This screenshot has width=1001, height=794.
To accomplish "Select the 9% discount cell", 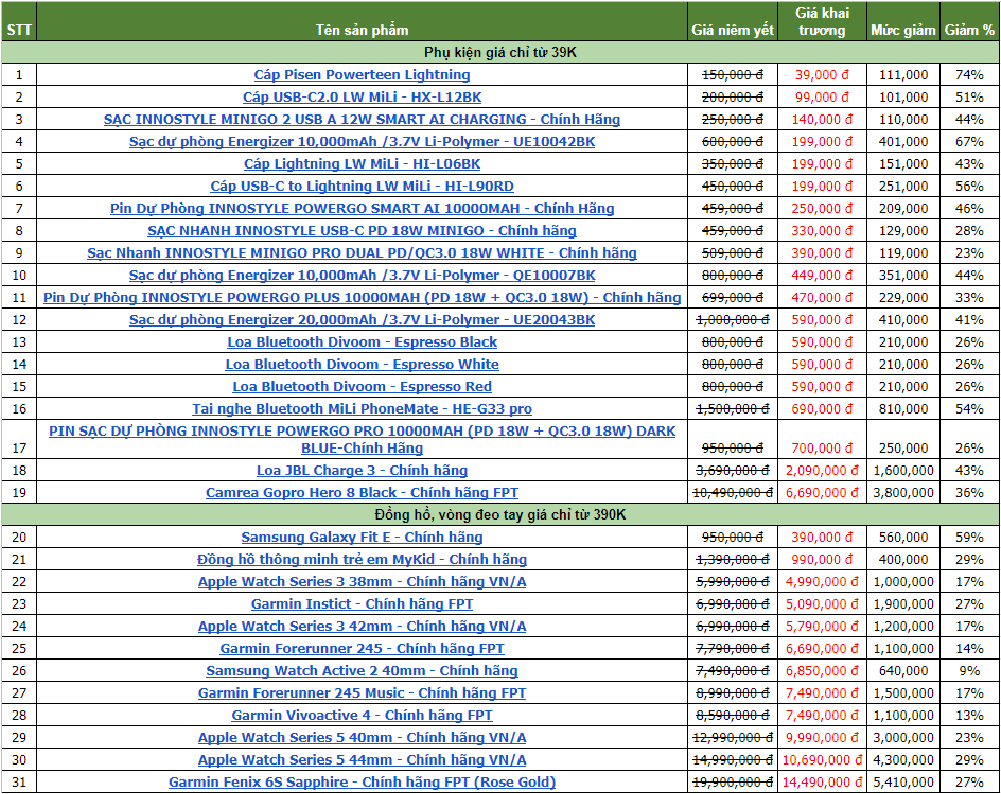I will point(970,671).
